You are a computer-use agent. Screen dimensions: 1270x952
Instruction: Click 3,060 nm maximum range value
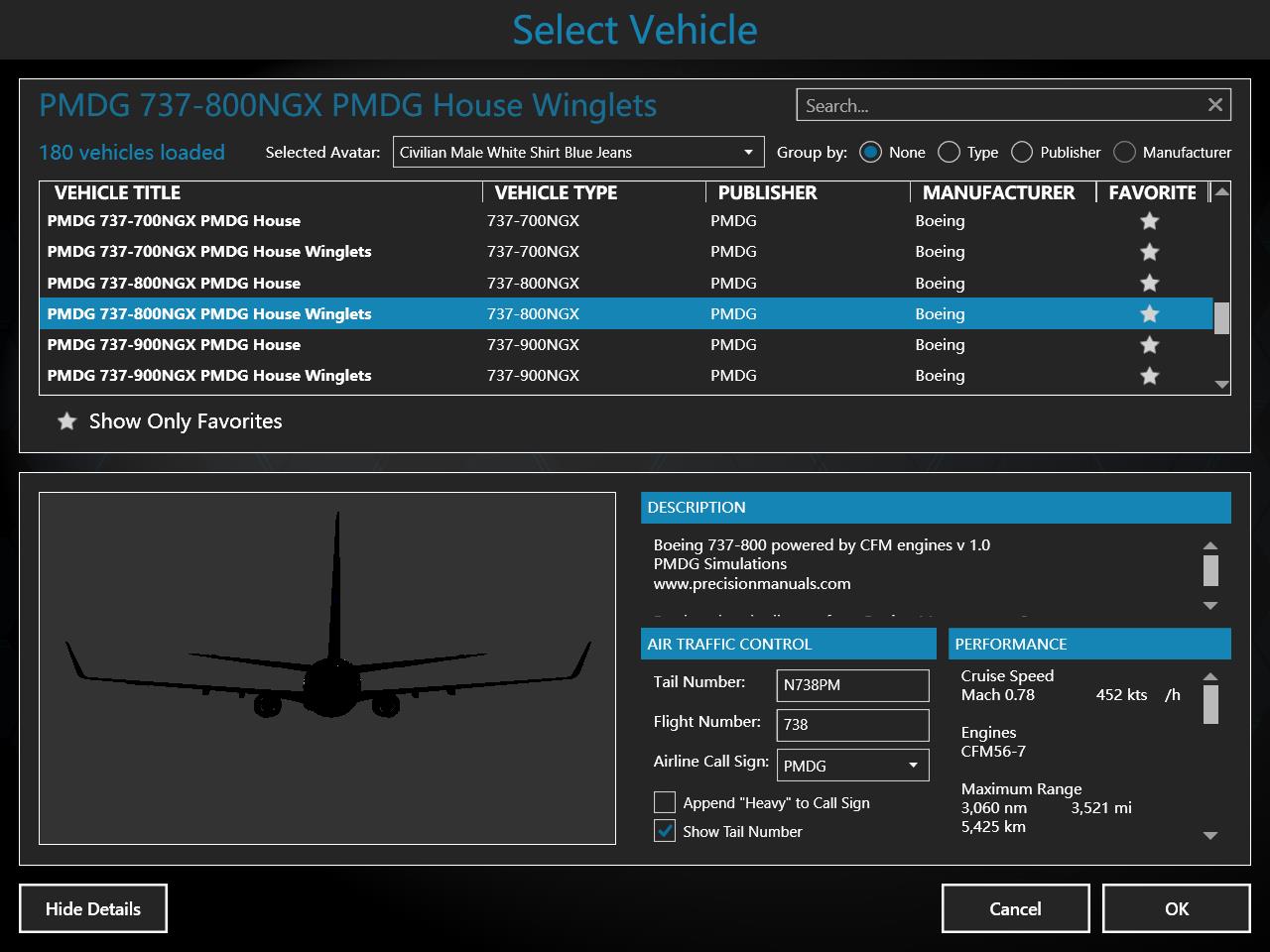[x=994, y=808]
